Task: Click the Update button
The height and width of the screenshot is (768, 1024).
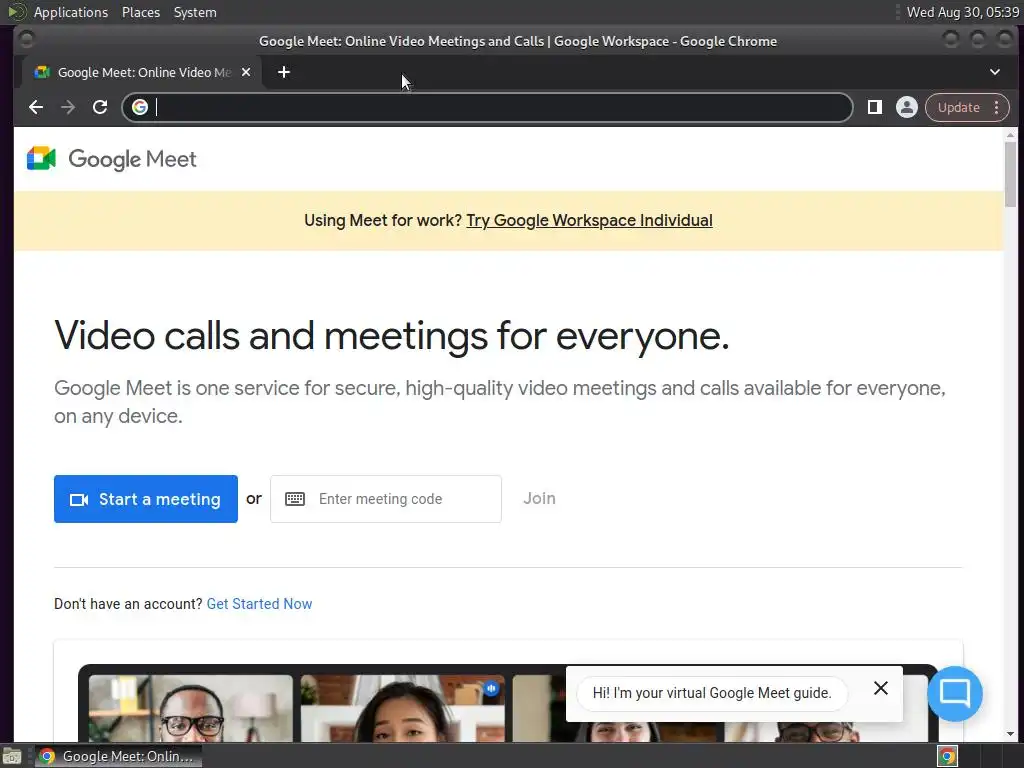Action: pyautogui.click(x=958, y=108)
